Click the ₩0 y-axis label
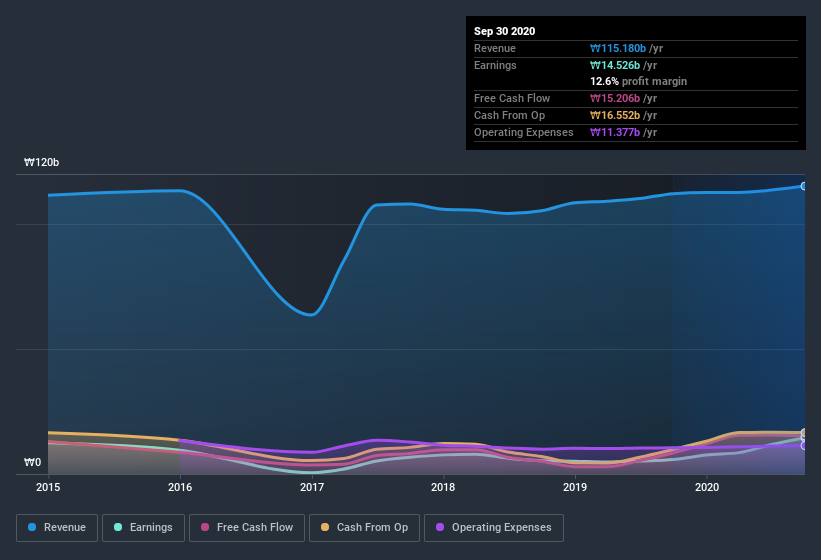 pos(32,462)
